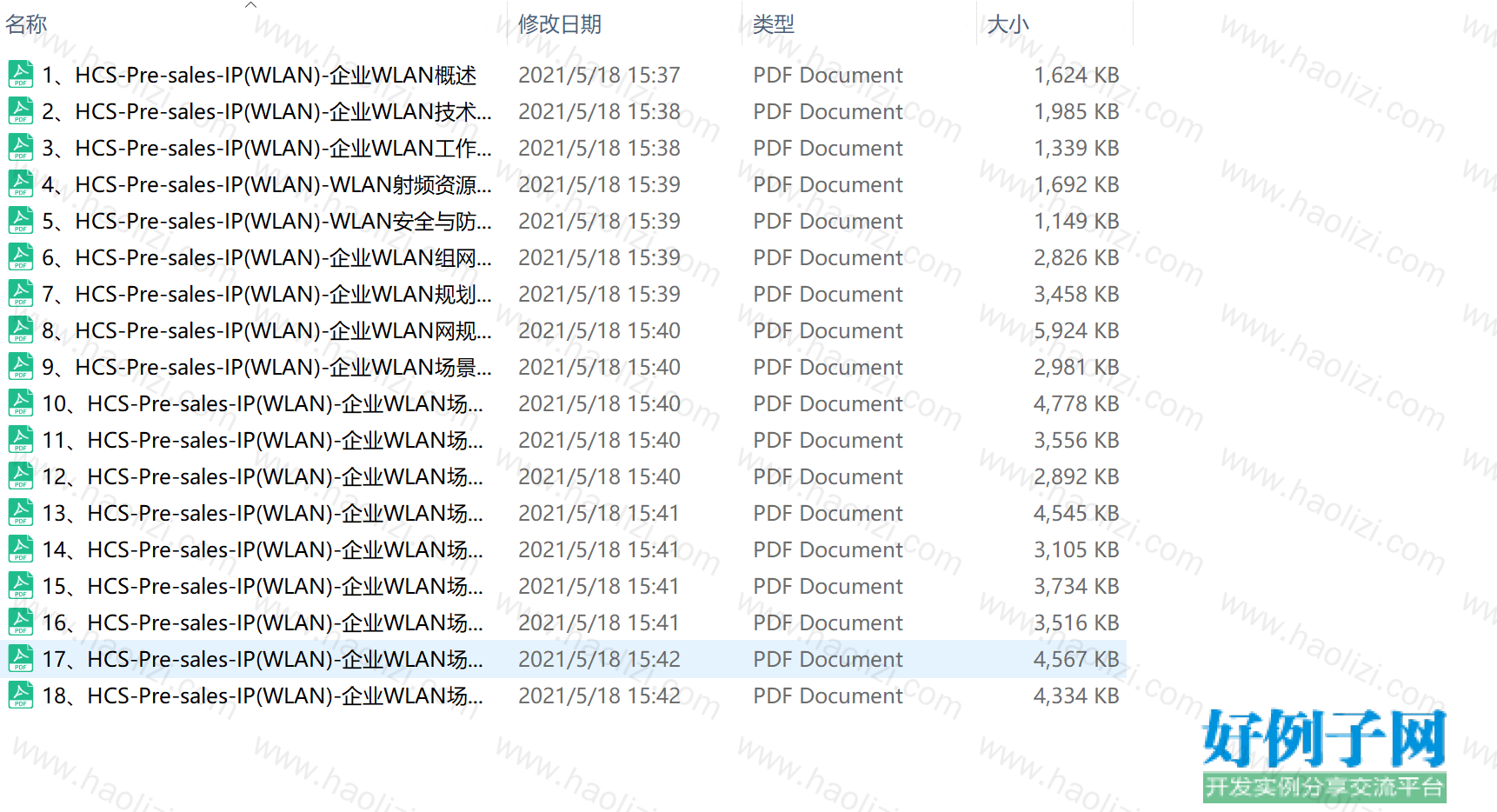Click the size value 4,334 KB
The image size is (1497, 812).
[x=1076, y=696]
